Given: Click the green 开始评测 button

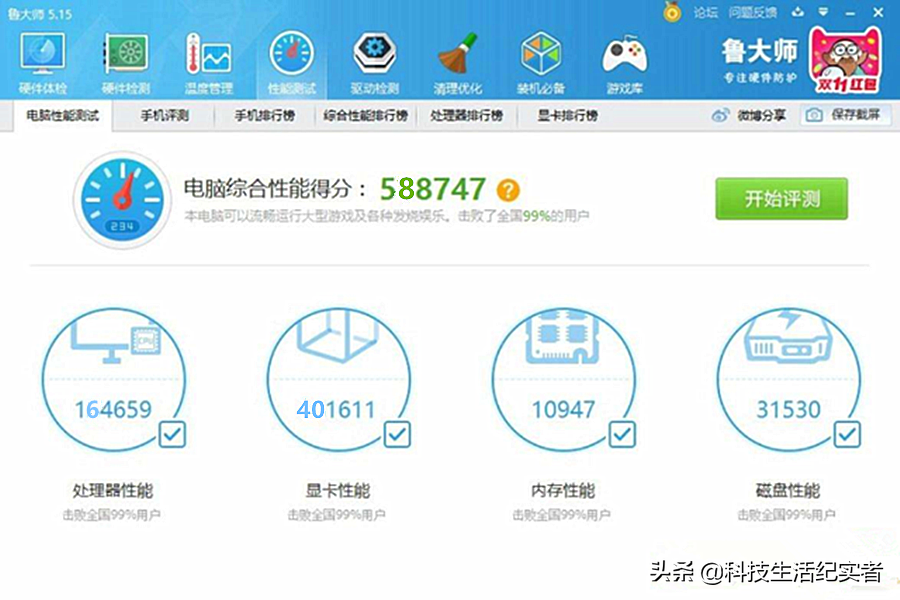Looking at the screenshot, I should click(781, 199).
